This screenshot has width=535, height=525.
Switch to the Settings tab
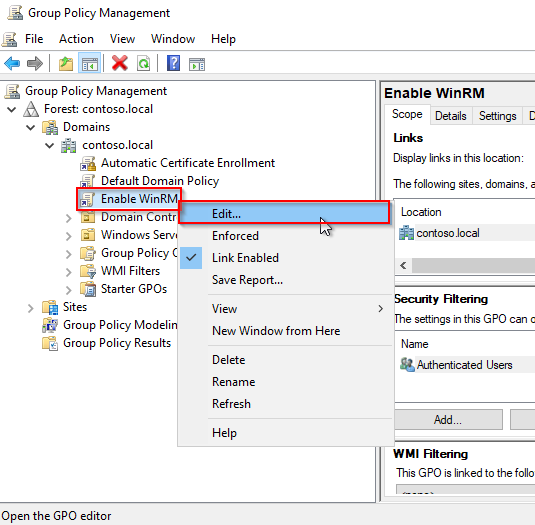coord(497,116)
